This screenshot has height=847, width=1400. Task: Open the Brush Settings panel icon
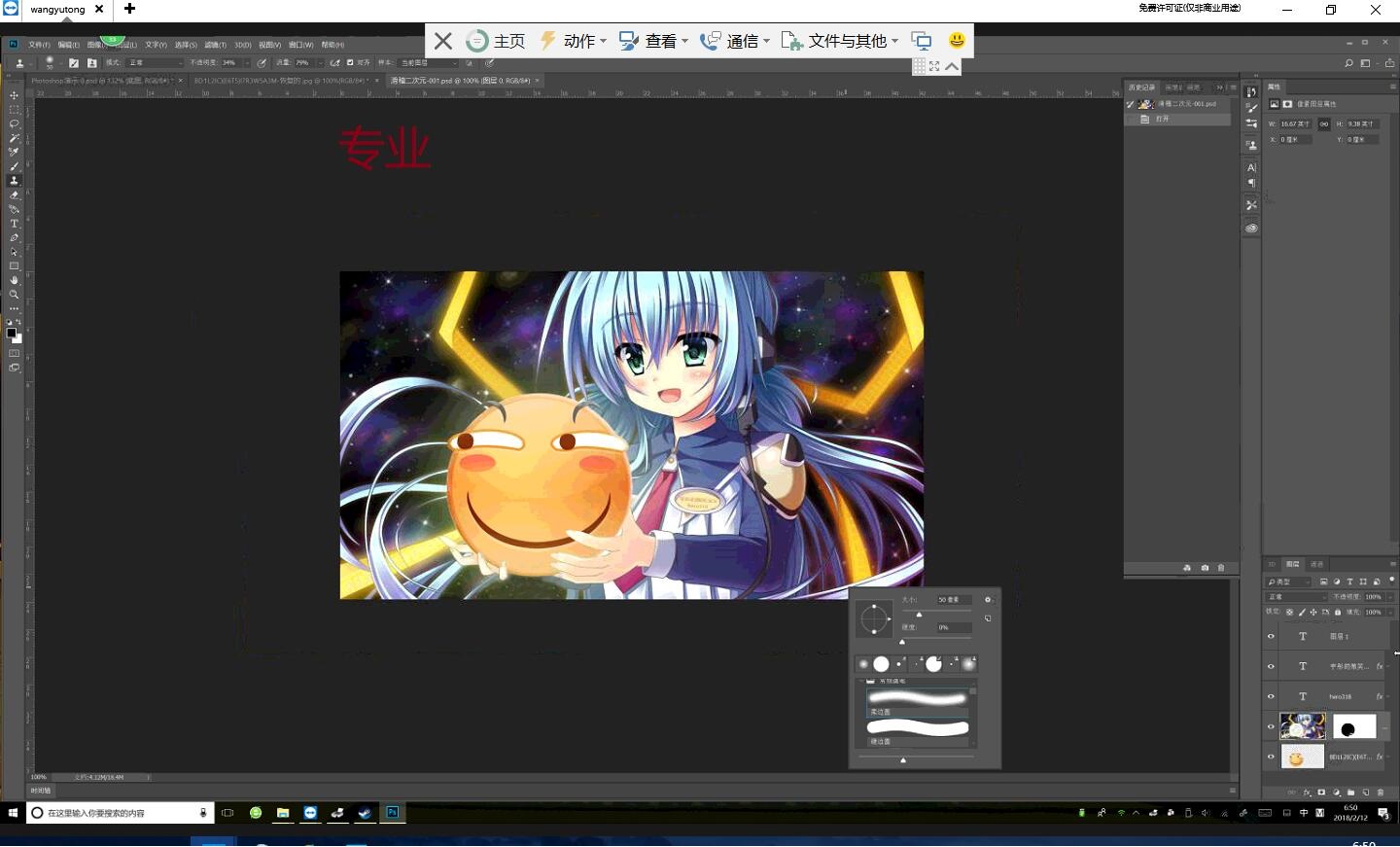1251,108
